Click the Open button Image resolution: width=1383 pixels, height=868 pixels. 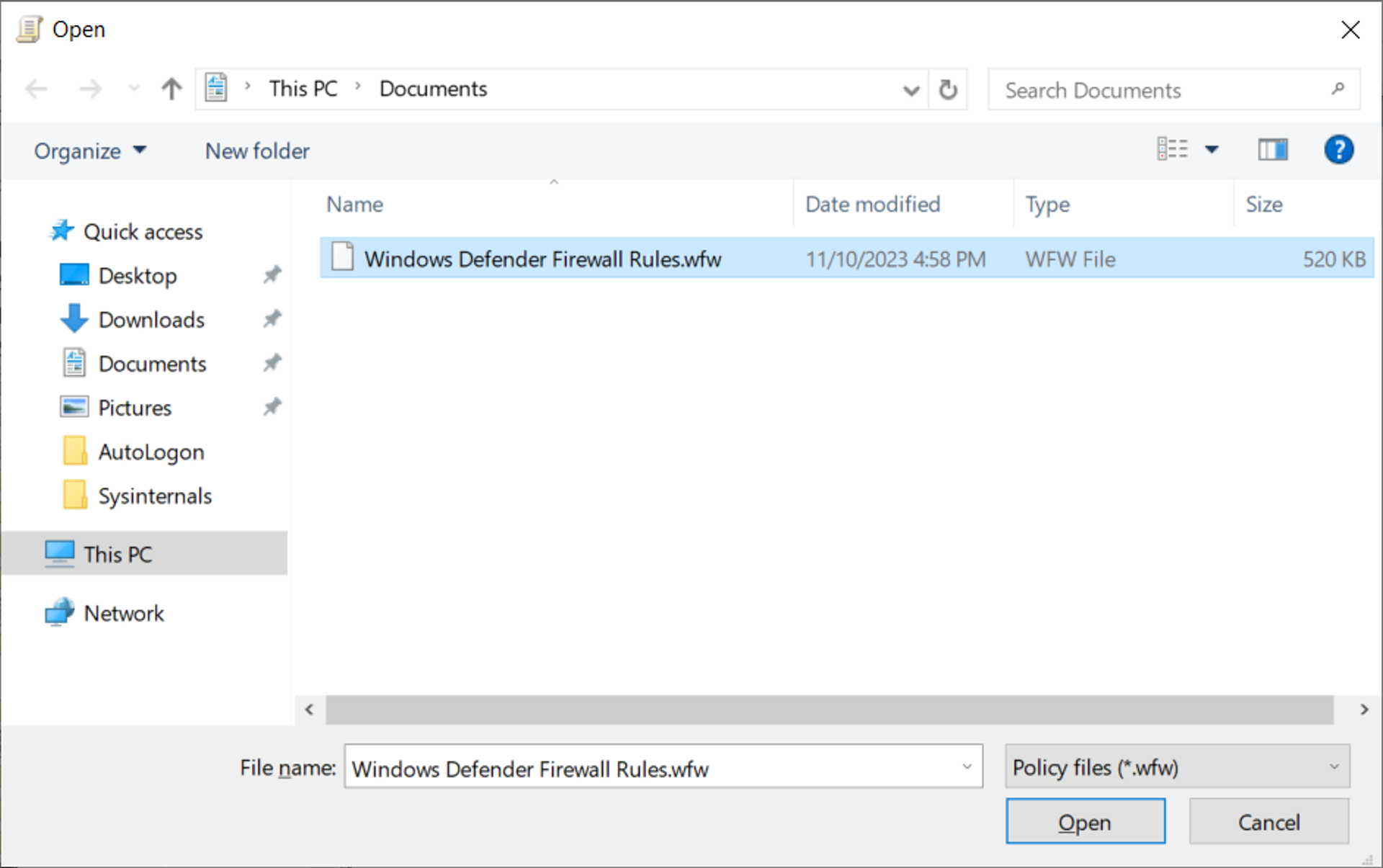pyautogui.click(x=1086, y=822)
